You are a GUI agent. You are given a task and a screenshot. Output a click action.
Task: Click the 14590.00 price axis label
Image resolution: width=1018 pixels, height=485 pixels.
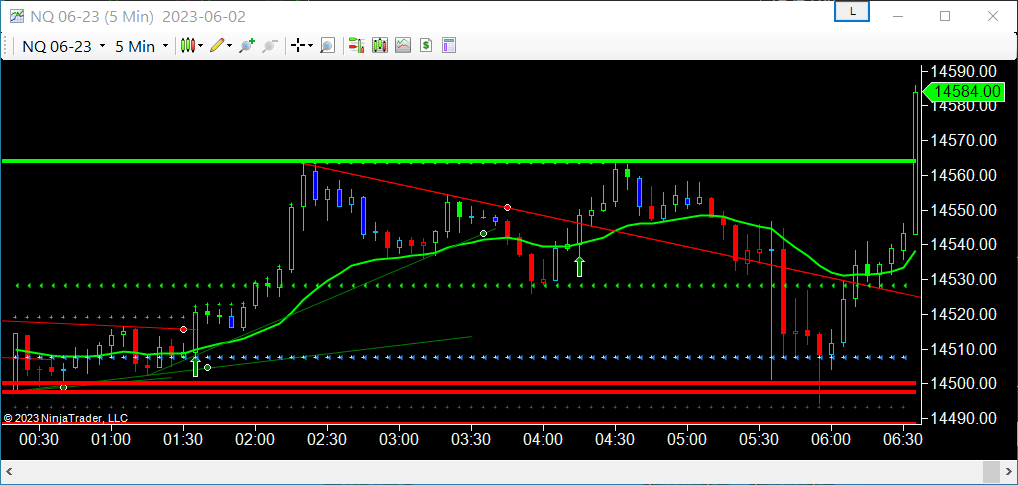pyautogui.click(x=964, y=71)
